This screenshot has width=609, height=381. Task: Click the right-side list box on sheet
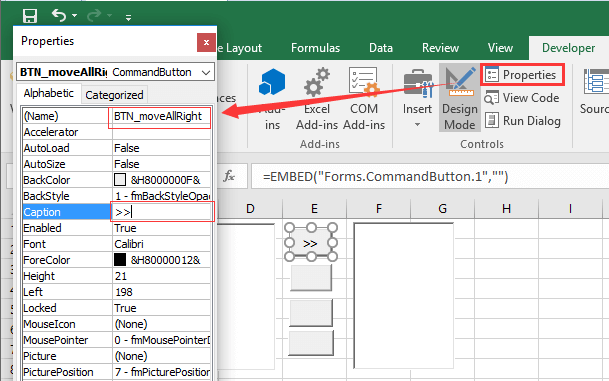point(404,296)
